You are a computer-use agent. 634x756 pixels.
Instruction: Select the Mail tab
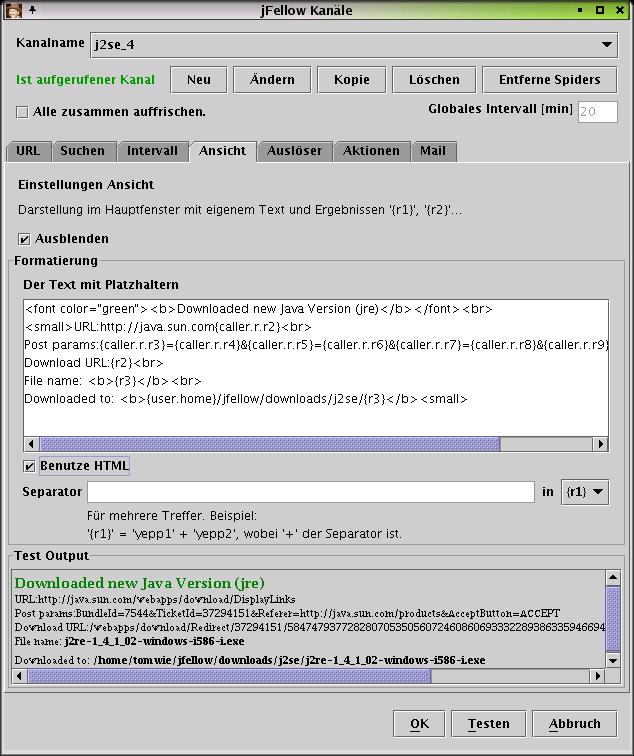432,151
